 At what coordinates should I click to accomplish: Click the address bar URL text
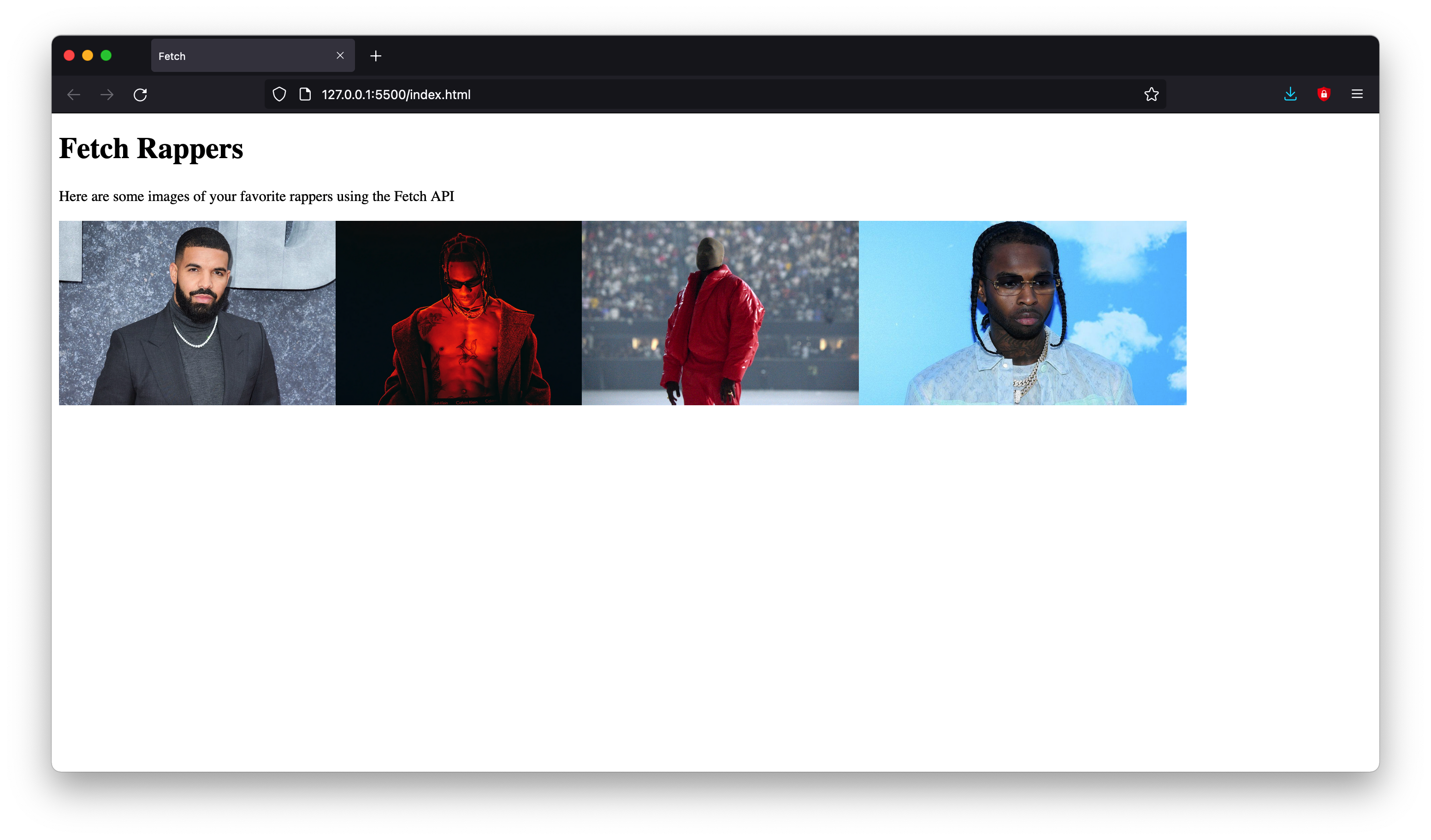pos(396,95)
